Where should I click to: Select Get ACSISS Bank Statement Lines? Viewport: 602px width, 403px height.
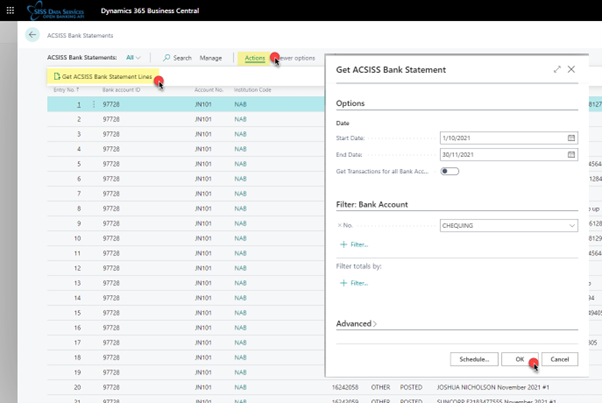tap(103, 77)
